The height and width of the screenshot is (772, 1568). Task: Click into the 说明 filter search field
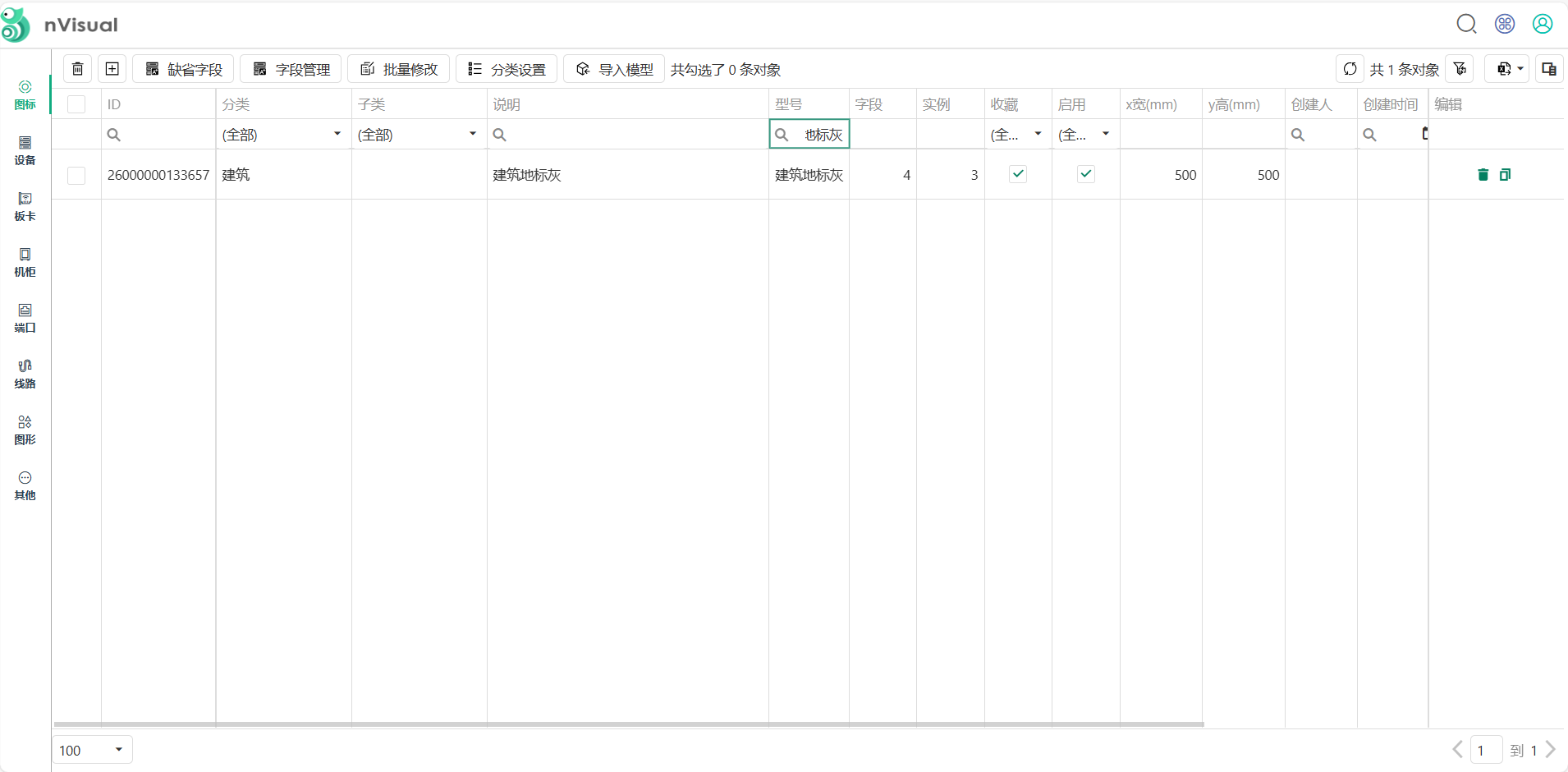[x=628, y=134]
